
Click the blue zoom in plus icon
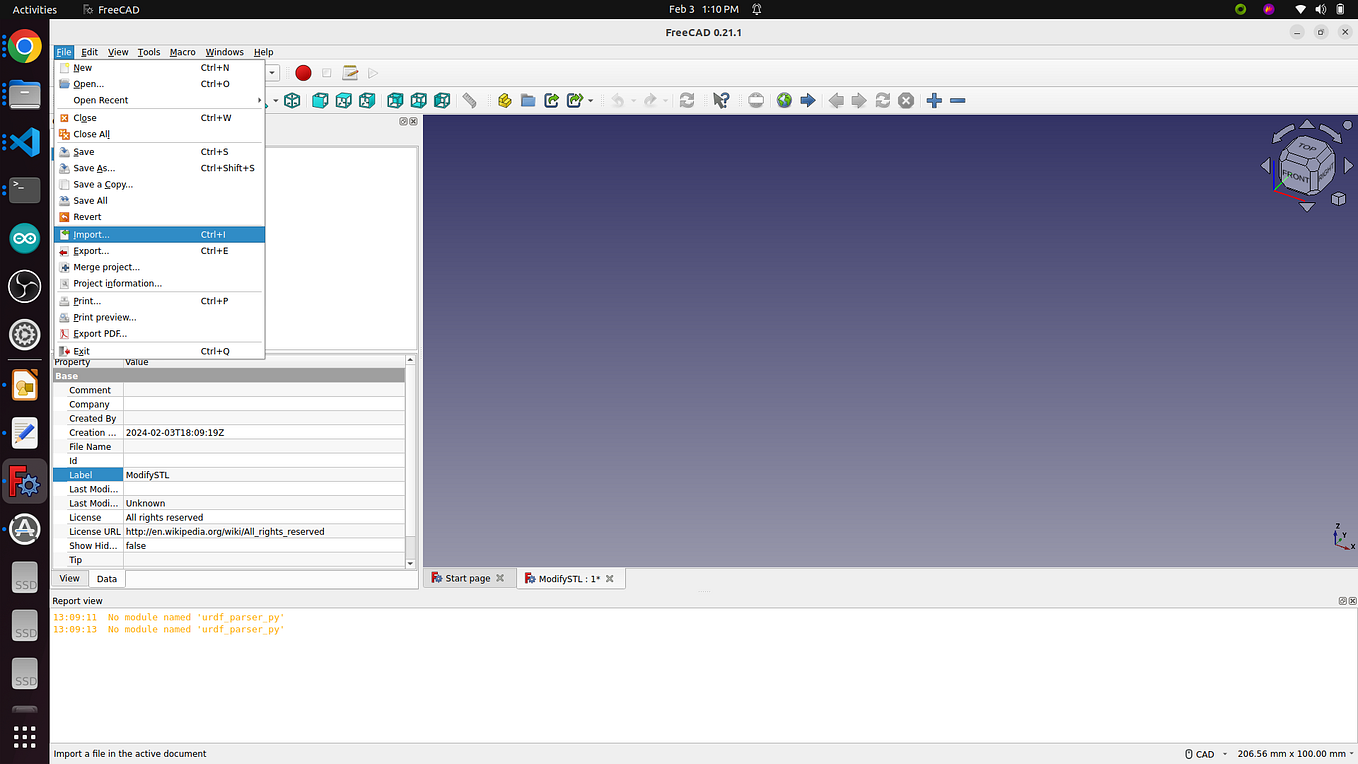coord(934,100)
